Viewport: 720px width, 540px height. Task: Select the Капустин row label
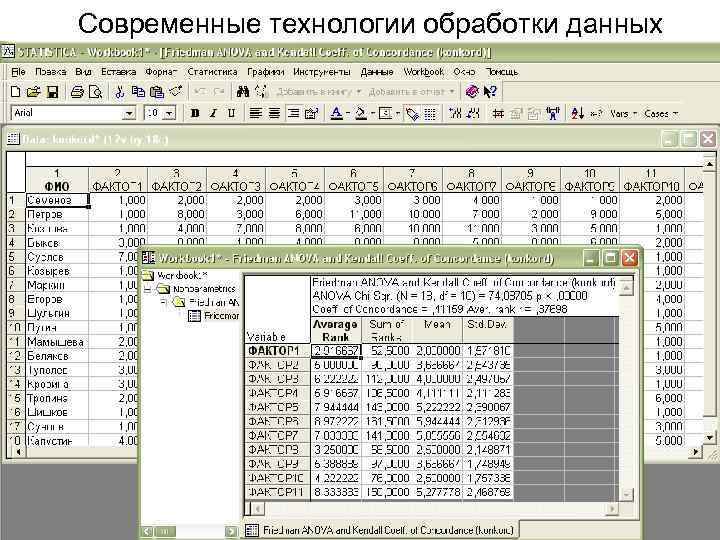56,441
